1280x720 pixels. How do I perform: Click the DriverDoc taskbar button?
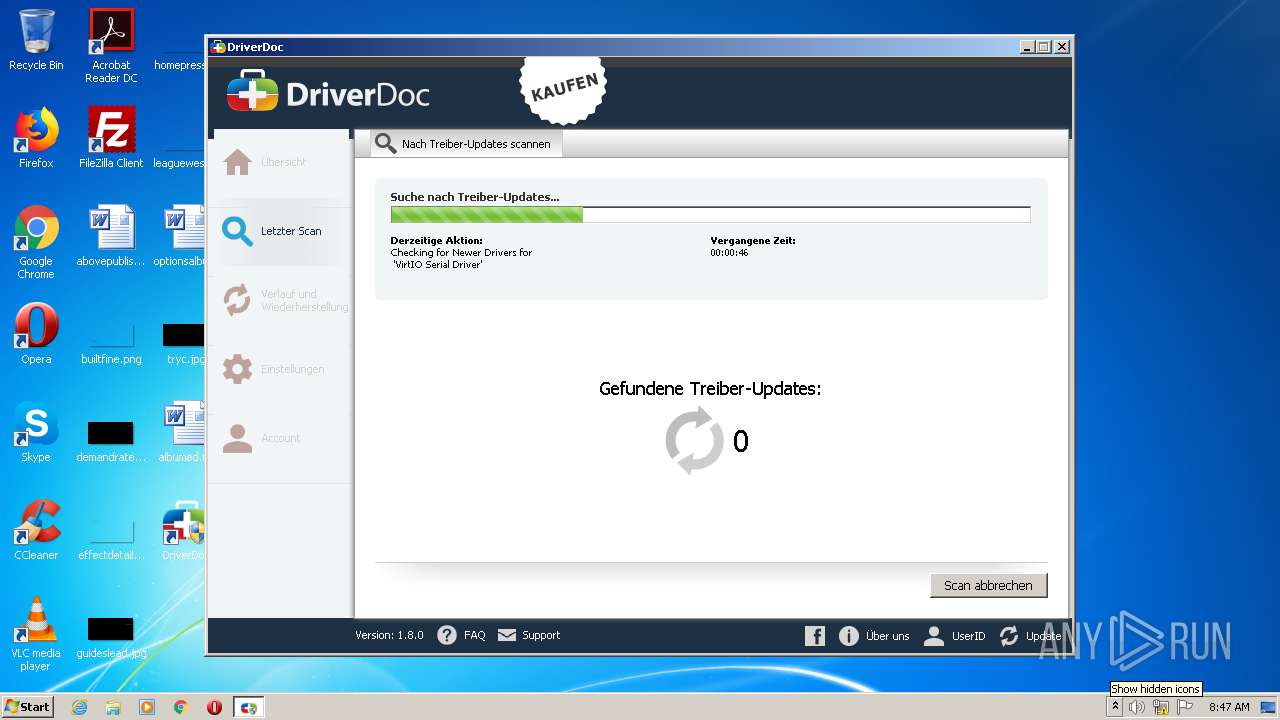tap(248, 707)
